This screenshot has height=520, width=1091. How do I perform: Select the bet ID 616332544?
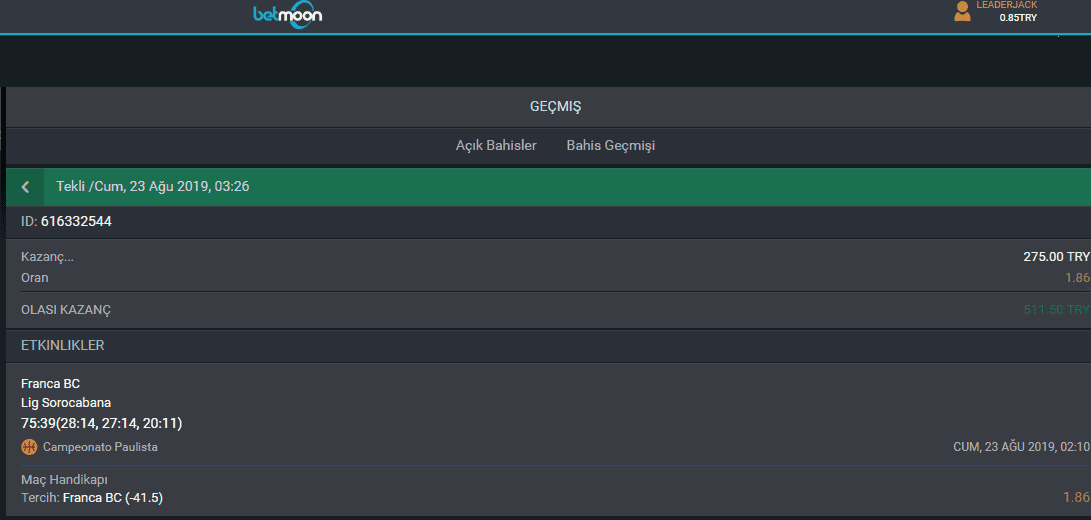[77, 221]
